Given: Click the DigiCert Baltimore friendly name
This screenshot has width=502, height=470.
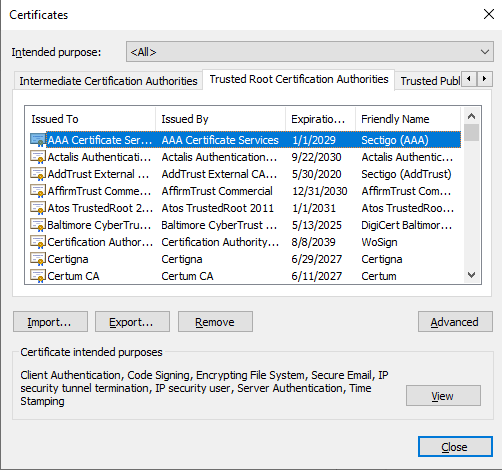Looking at the screenshot, I should pyautogui.click(x=407, y=225).
